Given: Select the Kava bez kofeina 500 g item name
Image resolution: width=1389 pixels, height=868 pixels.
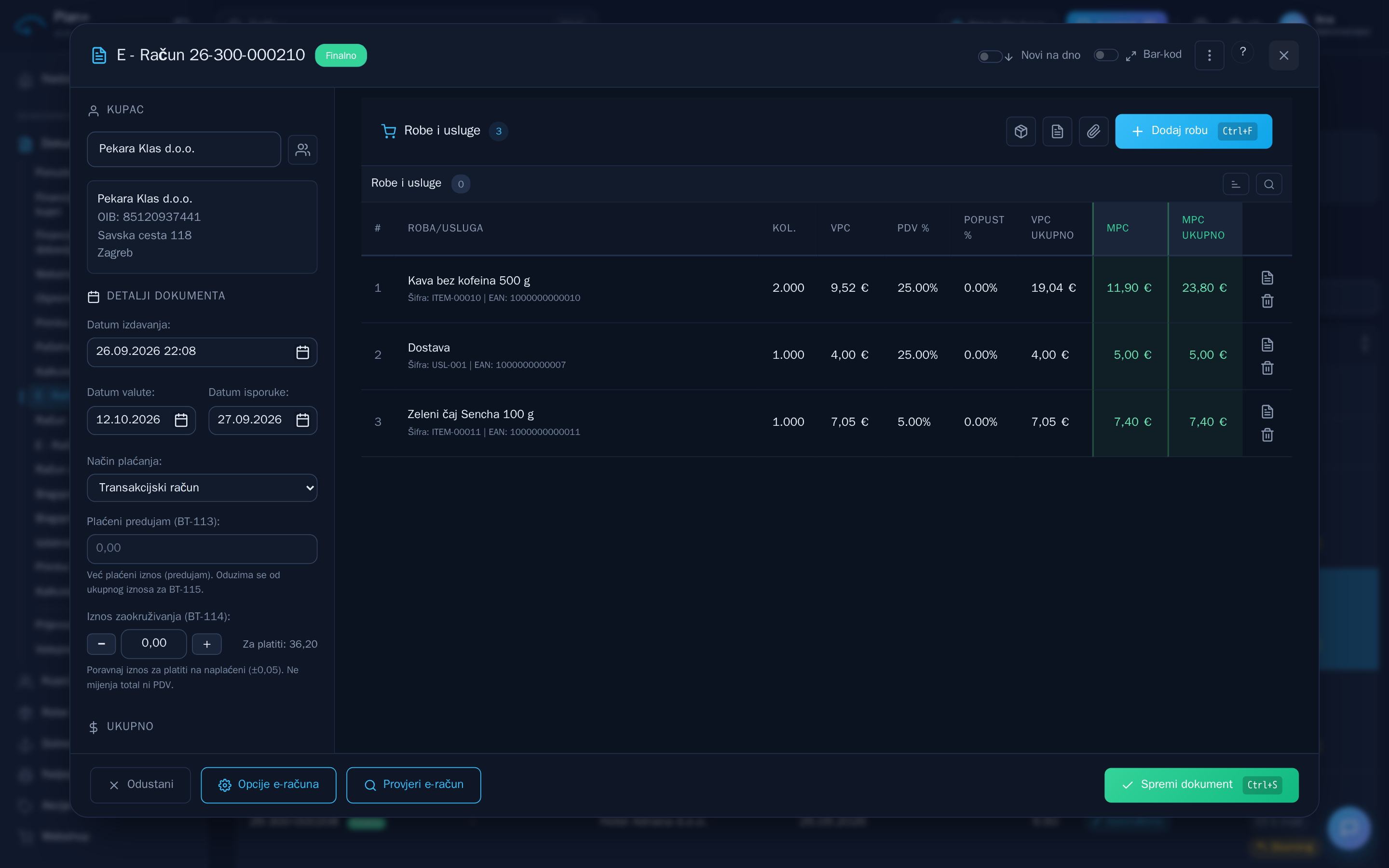Looking at the screenshot, I should pyautogui.click(x=469, y=281).
